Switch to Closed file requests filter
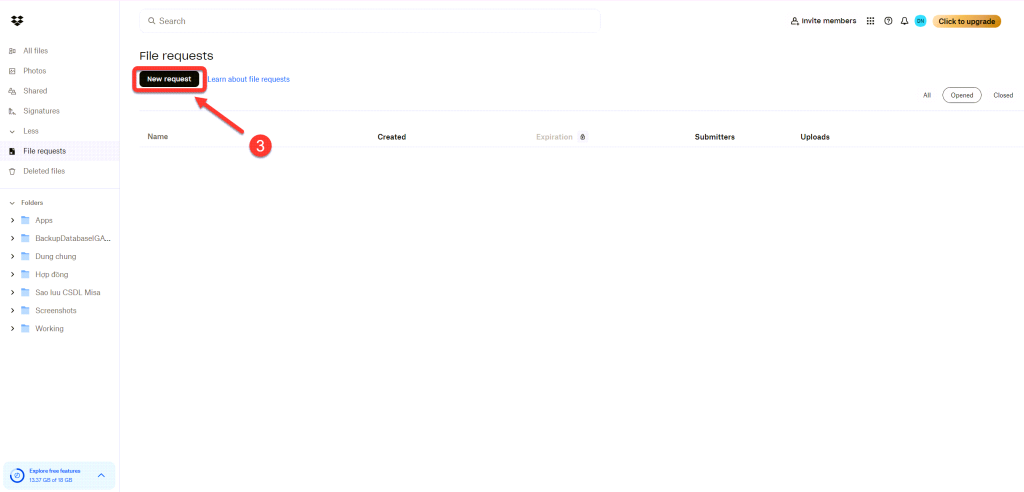1024x492 pixels. [x=1003, y=95]
